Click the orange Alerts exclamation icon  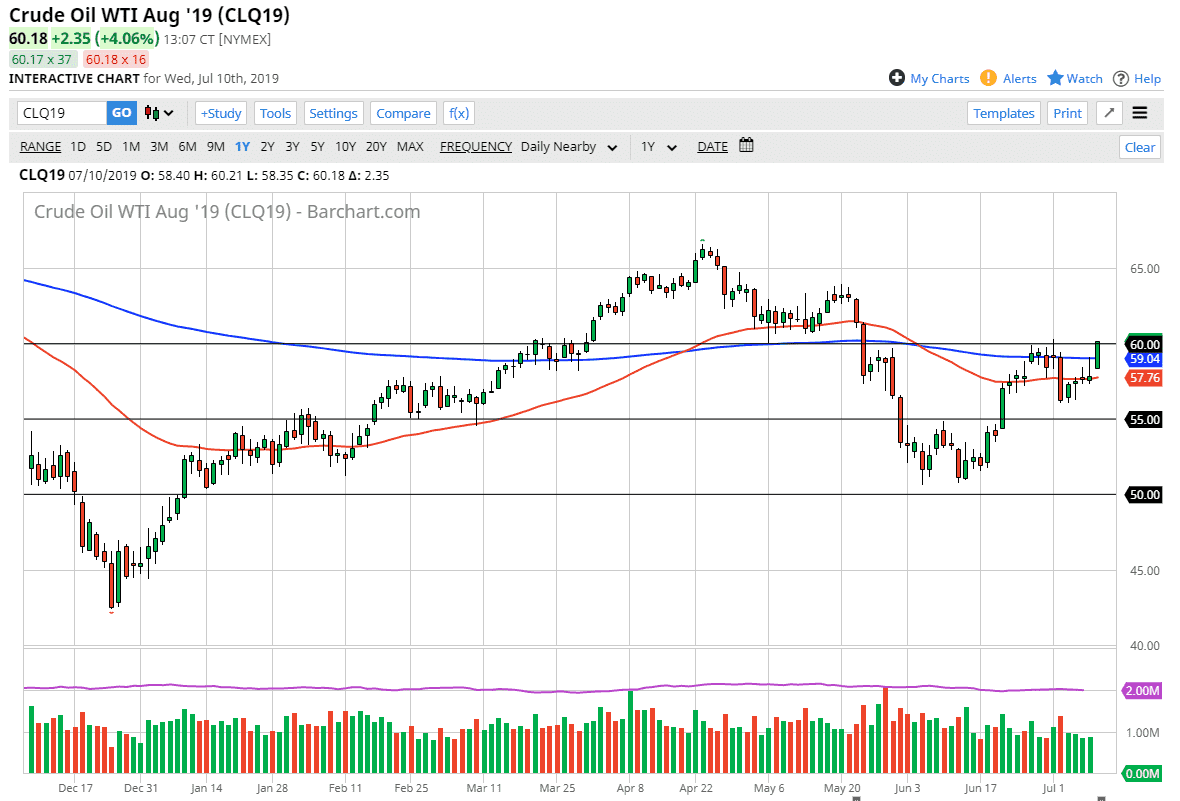point(990,78)
